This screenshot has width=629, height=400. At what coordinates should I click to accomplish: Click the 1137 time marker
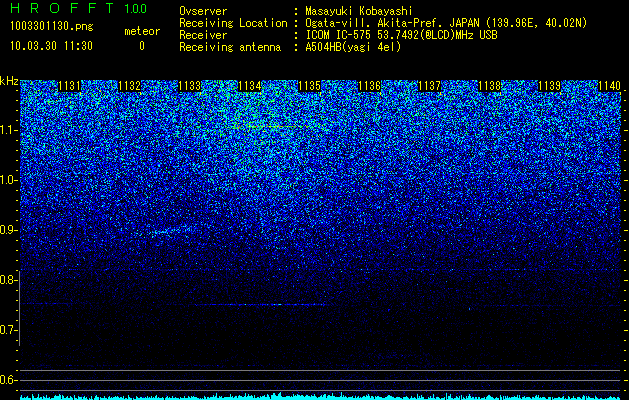(x=429, y=86)
